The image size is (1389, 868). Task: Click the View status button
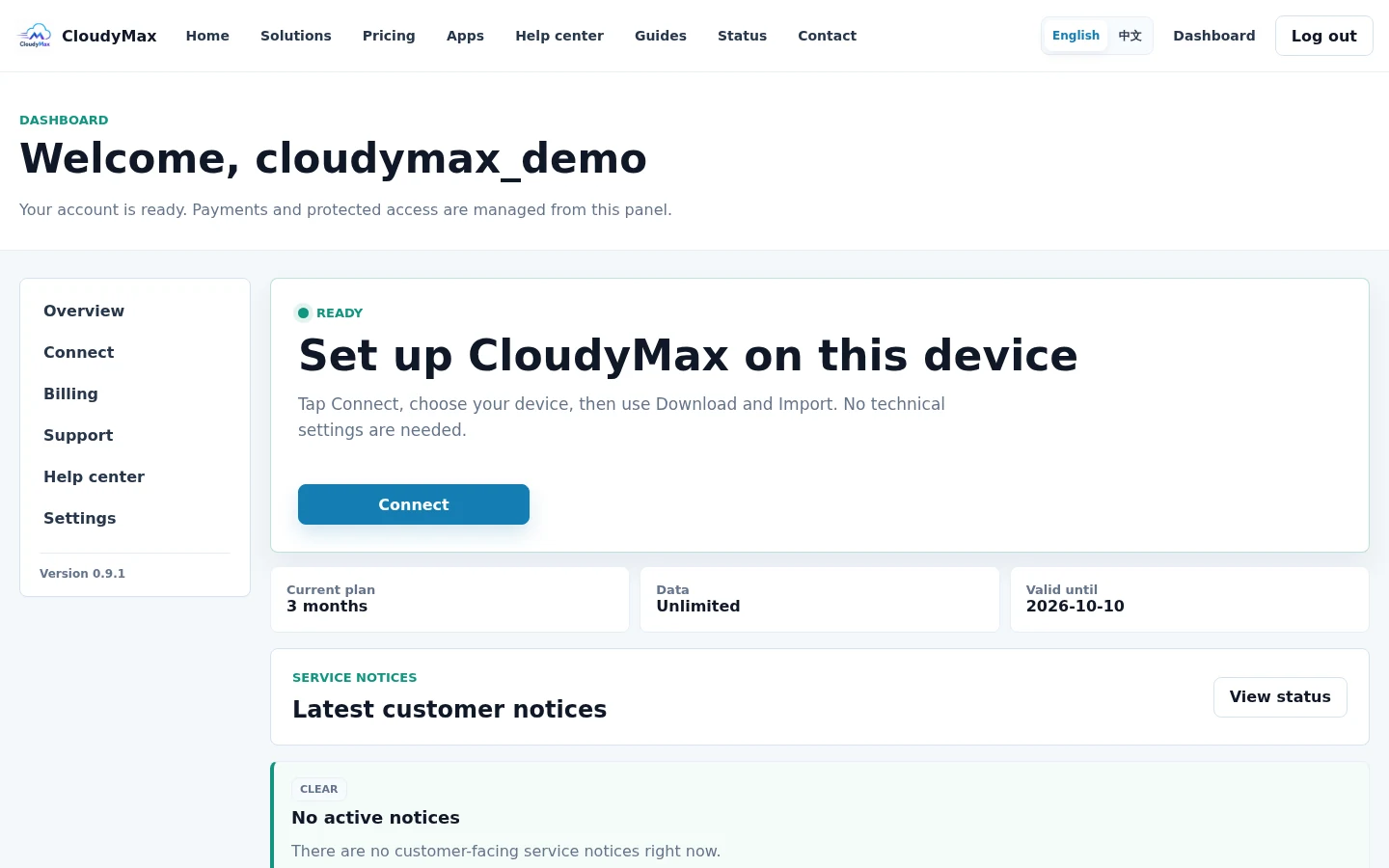tap(1280, 697)
